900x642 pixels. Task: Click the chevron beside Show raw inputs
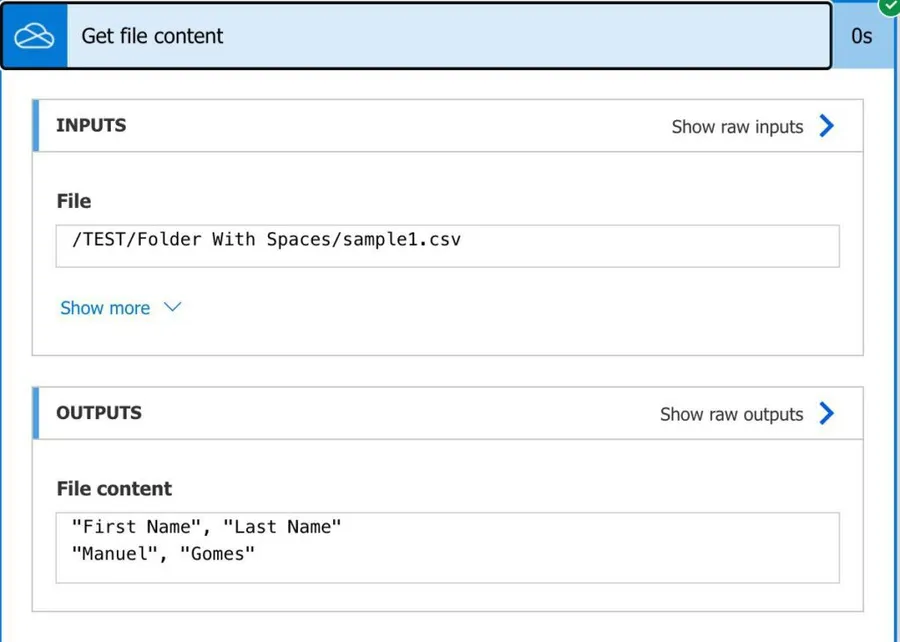826,126
